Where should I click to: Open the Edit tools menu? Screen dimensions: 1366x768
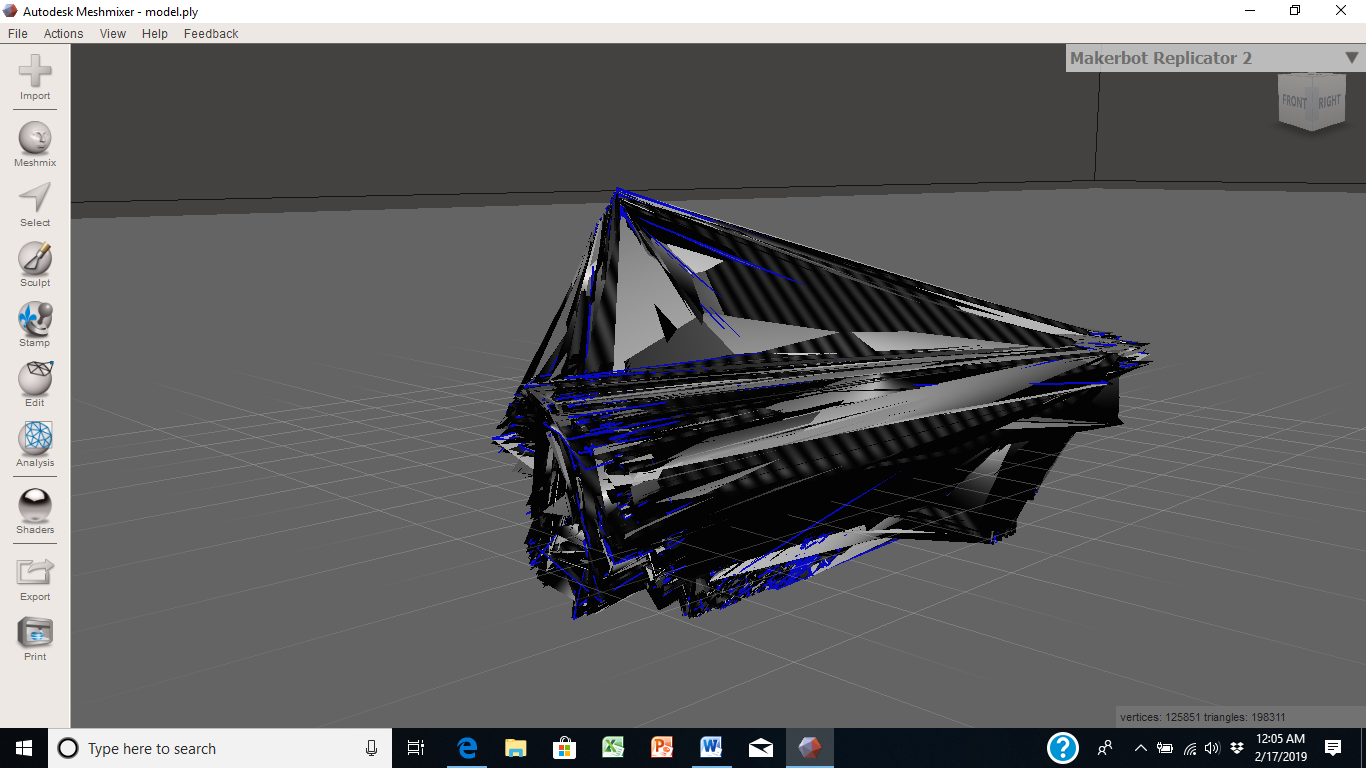[34, 380]
